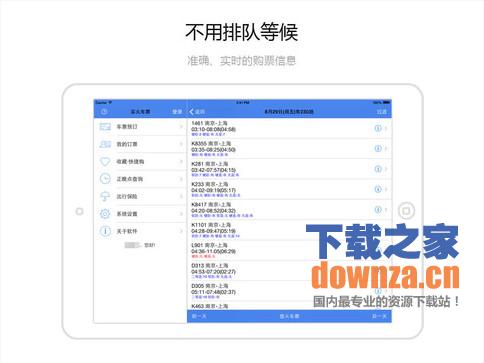Select train K281 Nanjing-Shanghai row
This screenshot has width=484, height=363.
(x=289, y=169)
